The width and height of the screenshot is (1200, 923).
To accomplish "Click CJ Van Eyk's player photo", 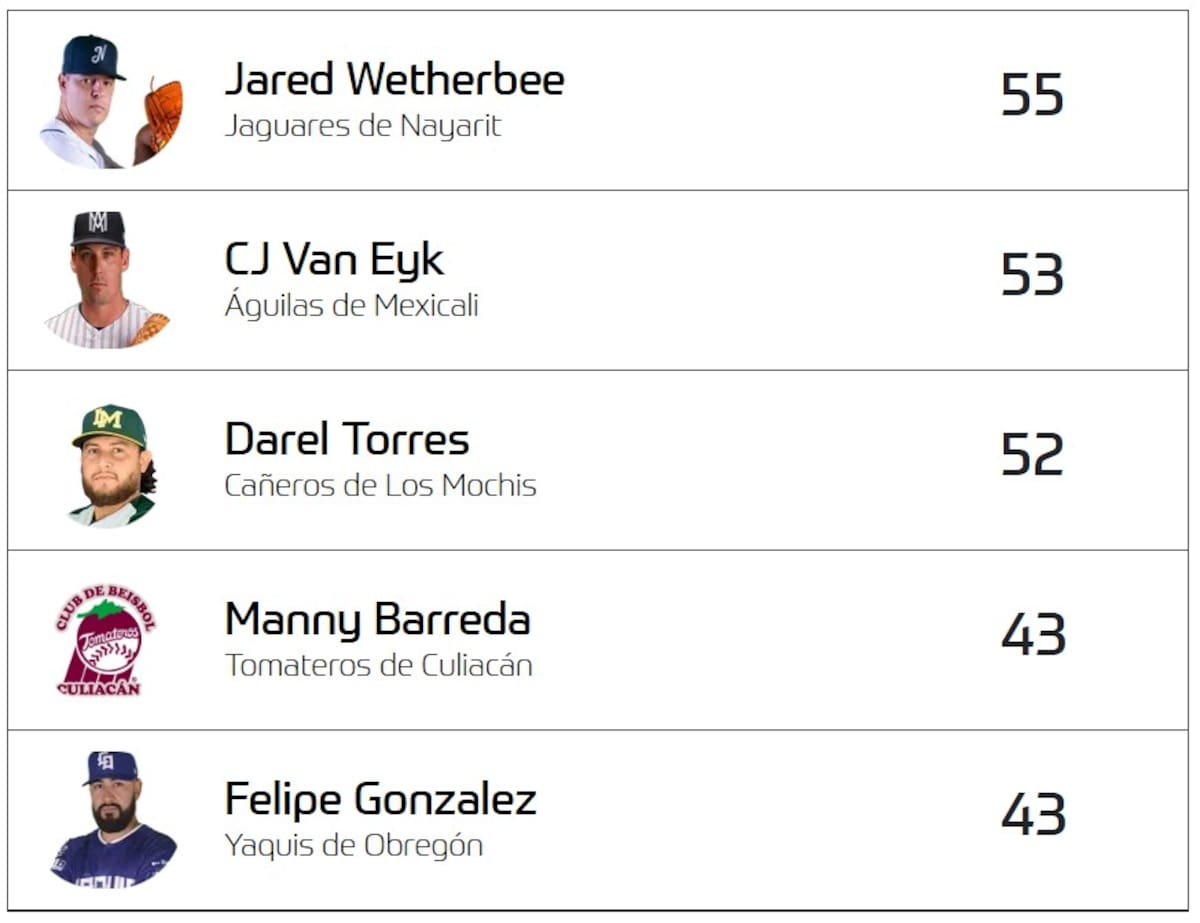I will 106,280.
